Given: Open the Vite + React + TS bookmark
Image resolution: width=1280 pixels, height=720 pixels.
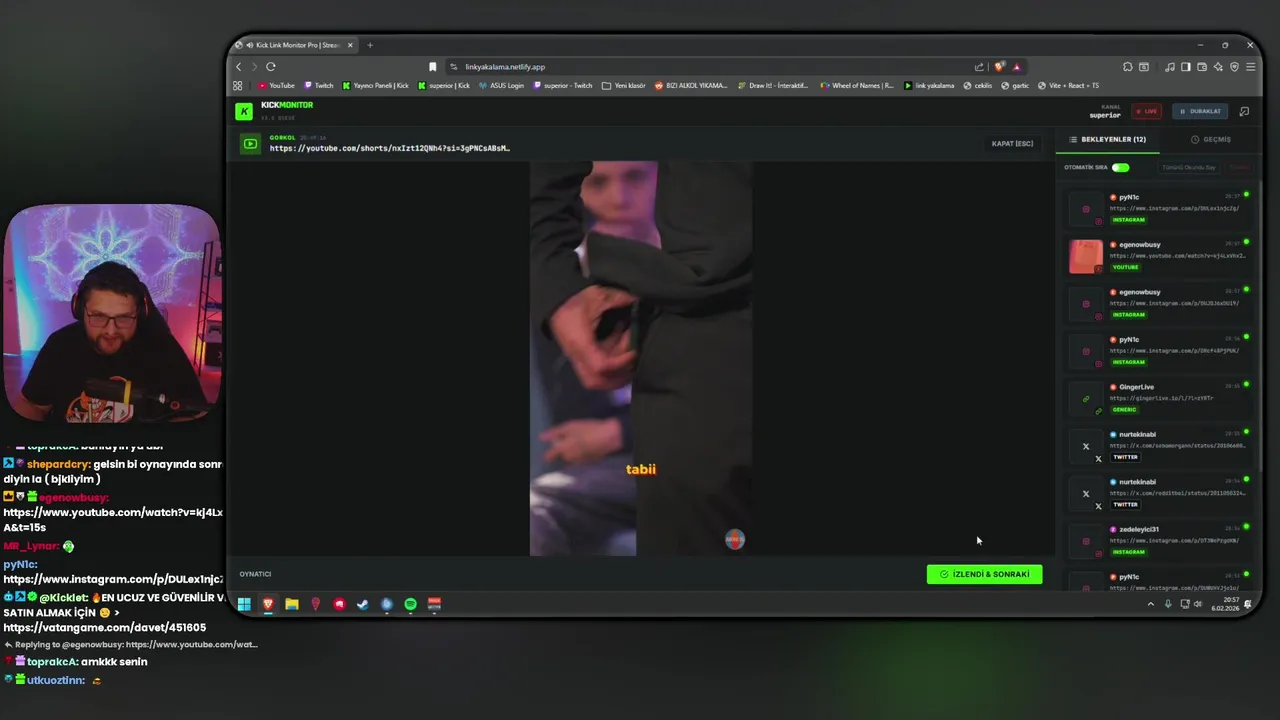Looking at the screenshot, I should click(x=1067, y=86).
